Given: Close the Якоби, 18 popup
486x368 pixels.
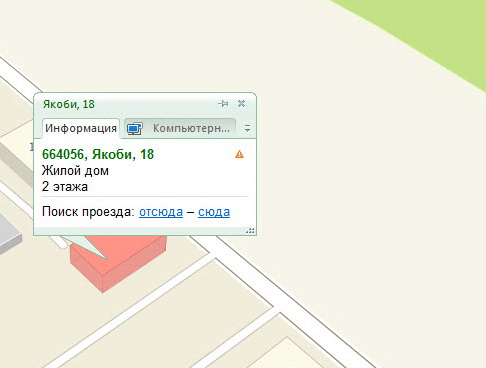Looking at the screenshot, I should click(242, 104).
